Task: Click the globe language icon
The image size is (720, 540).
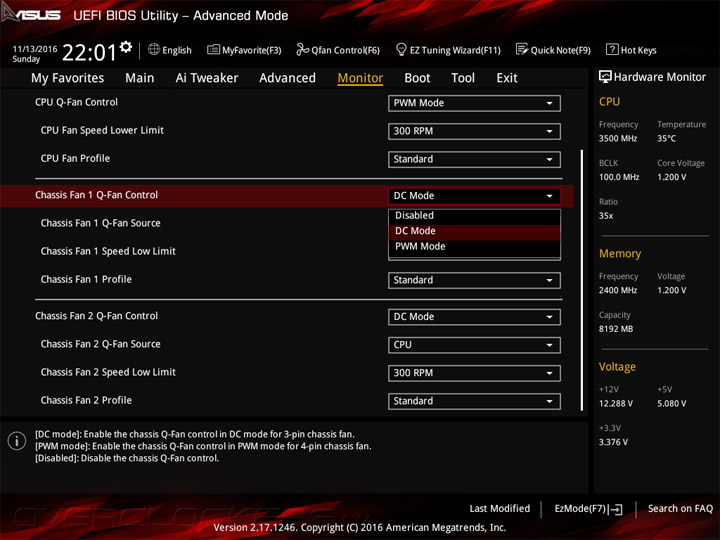Action: point(154,49)
